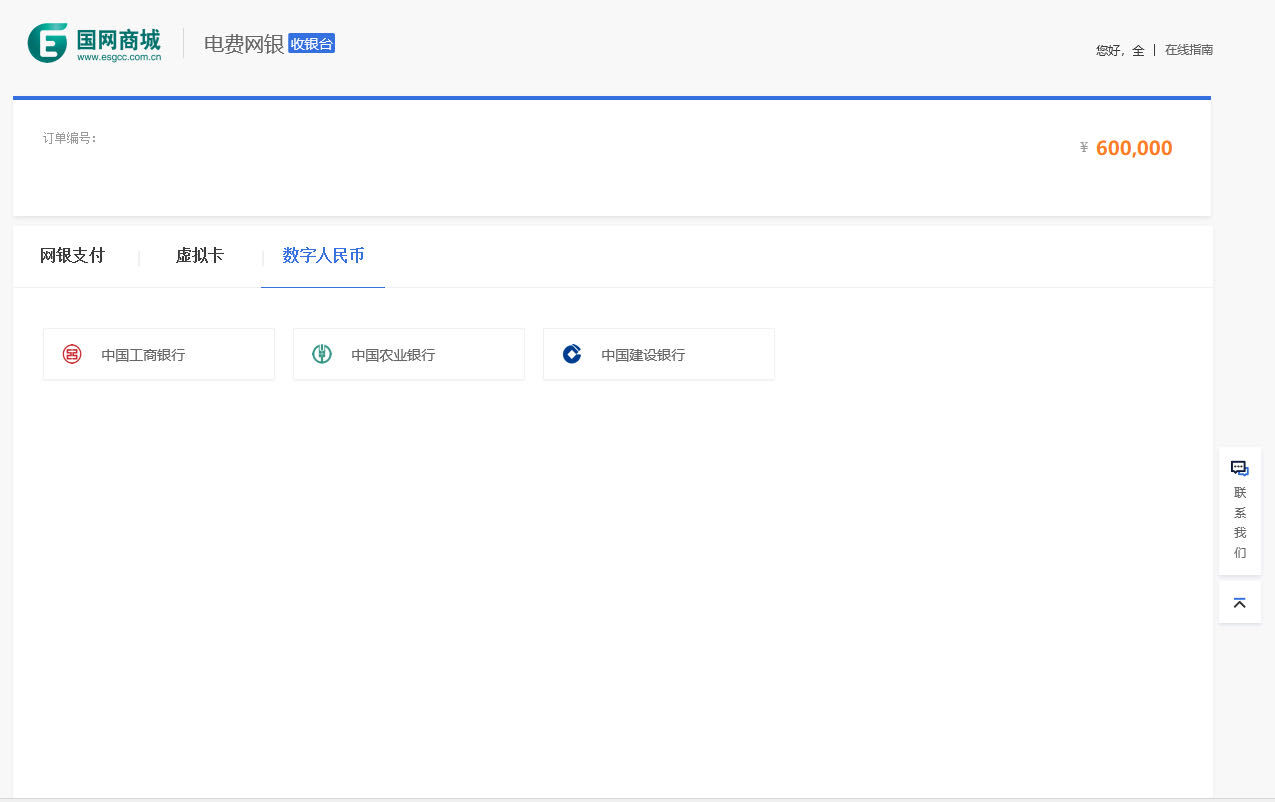1275x802 pixels.
Task: Click the ¥ currency symbol
Action: 1084,148
